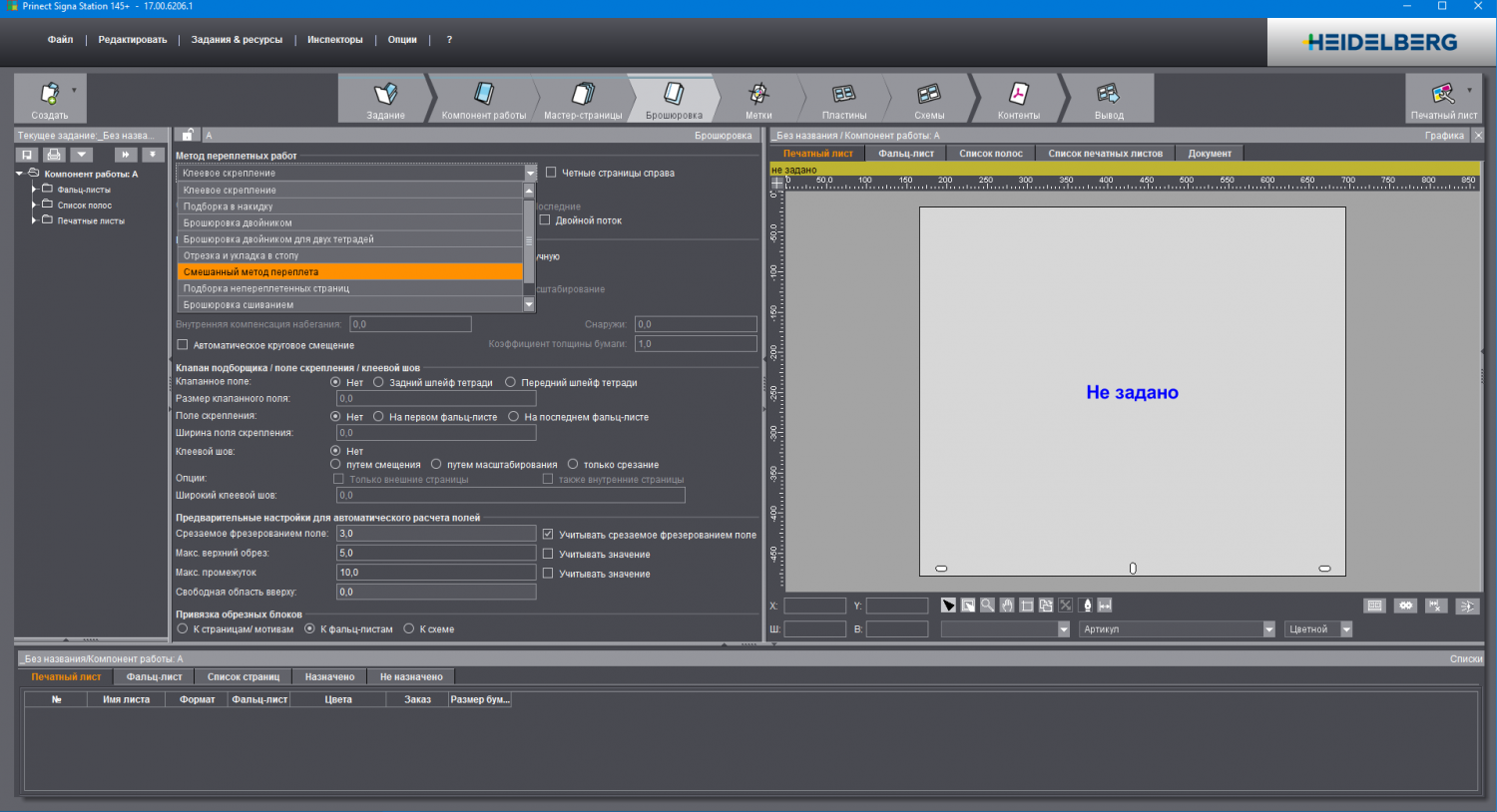
Task: Select the arrow selection tool below preview
Action: [948, 606]
